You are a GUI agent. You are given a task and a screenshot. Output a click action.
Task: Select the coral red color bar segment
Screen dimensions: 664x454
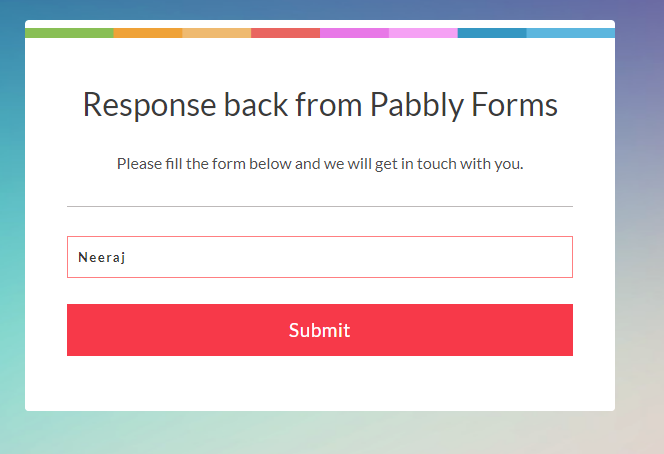pyautogui.click(x=285, y=33)
